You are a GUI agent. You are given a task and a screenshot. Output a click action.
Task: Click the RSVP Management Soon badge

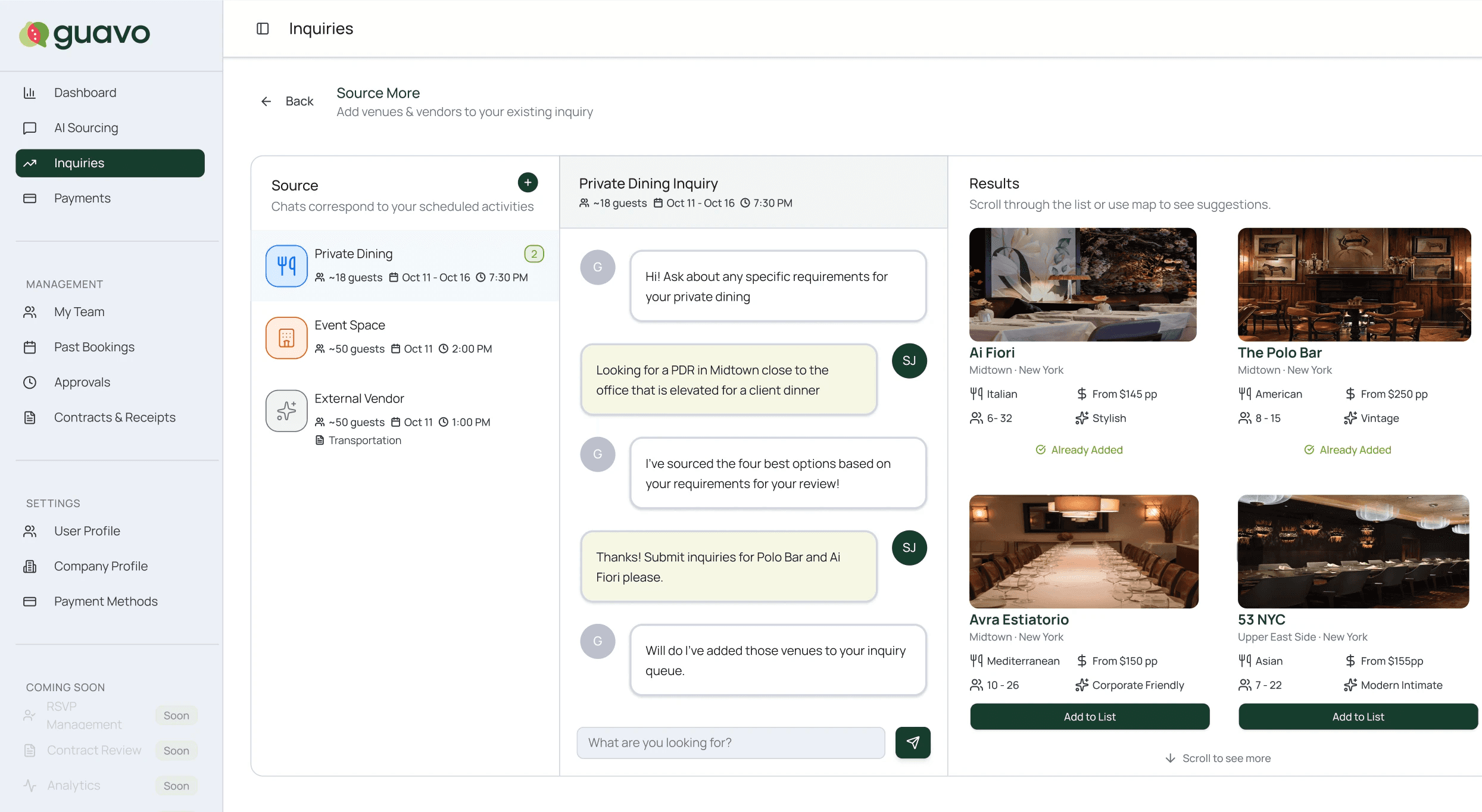(x=176, y=716)
